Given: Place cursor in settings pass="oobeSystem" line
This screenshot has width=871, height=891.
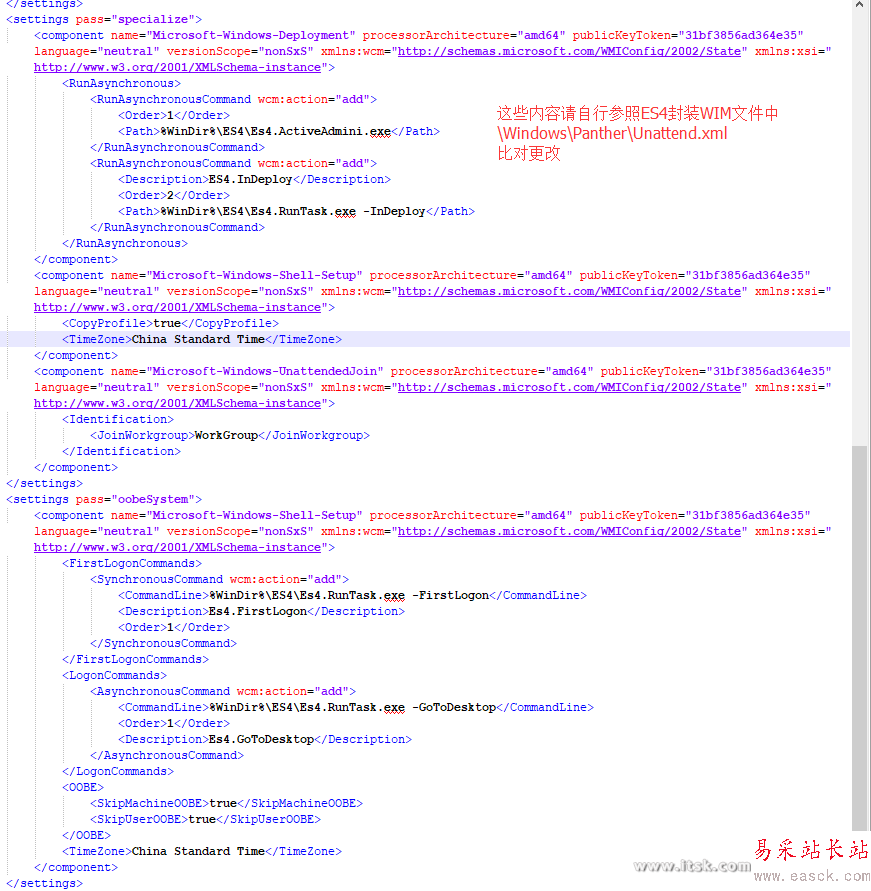Looking at the screenshot, I should click(x=104, y=499).
